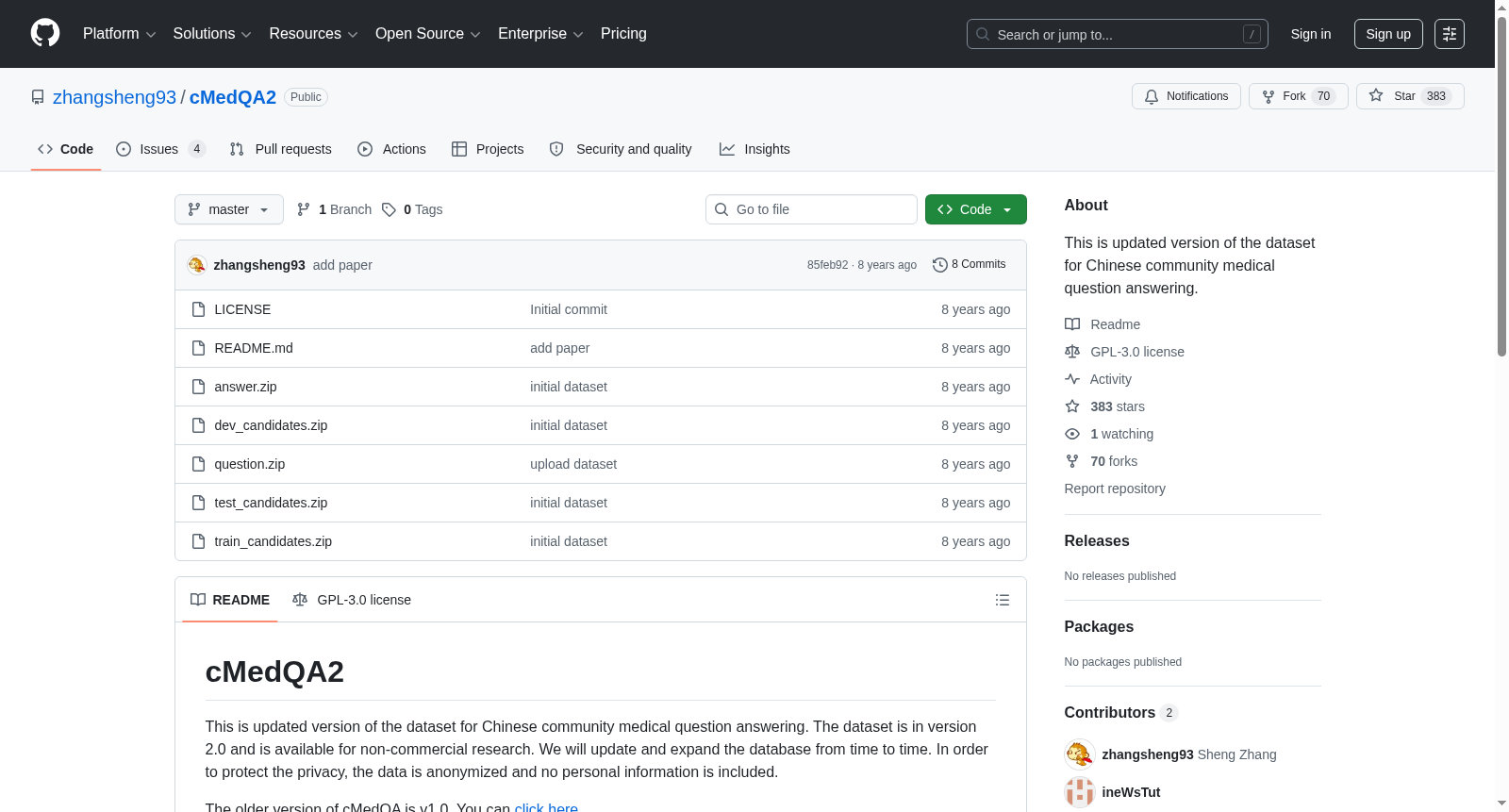The width and height of the screenshot is (1509, 812).
Task: Click the LICENSE file icon
Action: (x=198, y=309)
